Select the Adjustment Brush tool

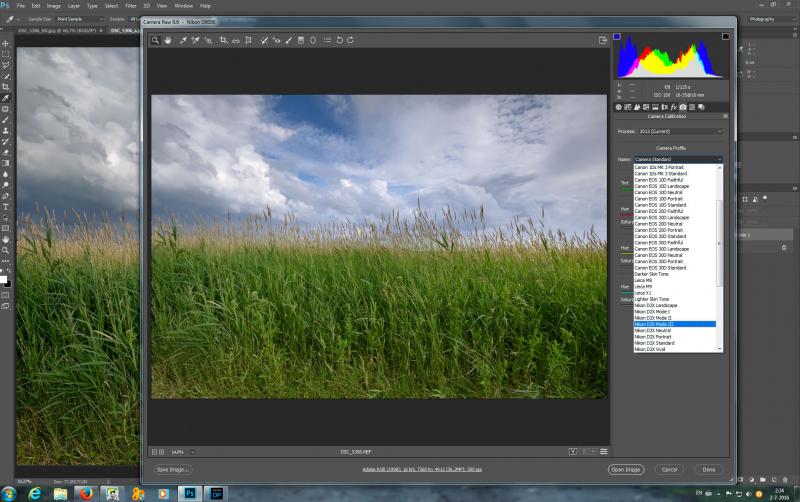point(289,40)
